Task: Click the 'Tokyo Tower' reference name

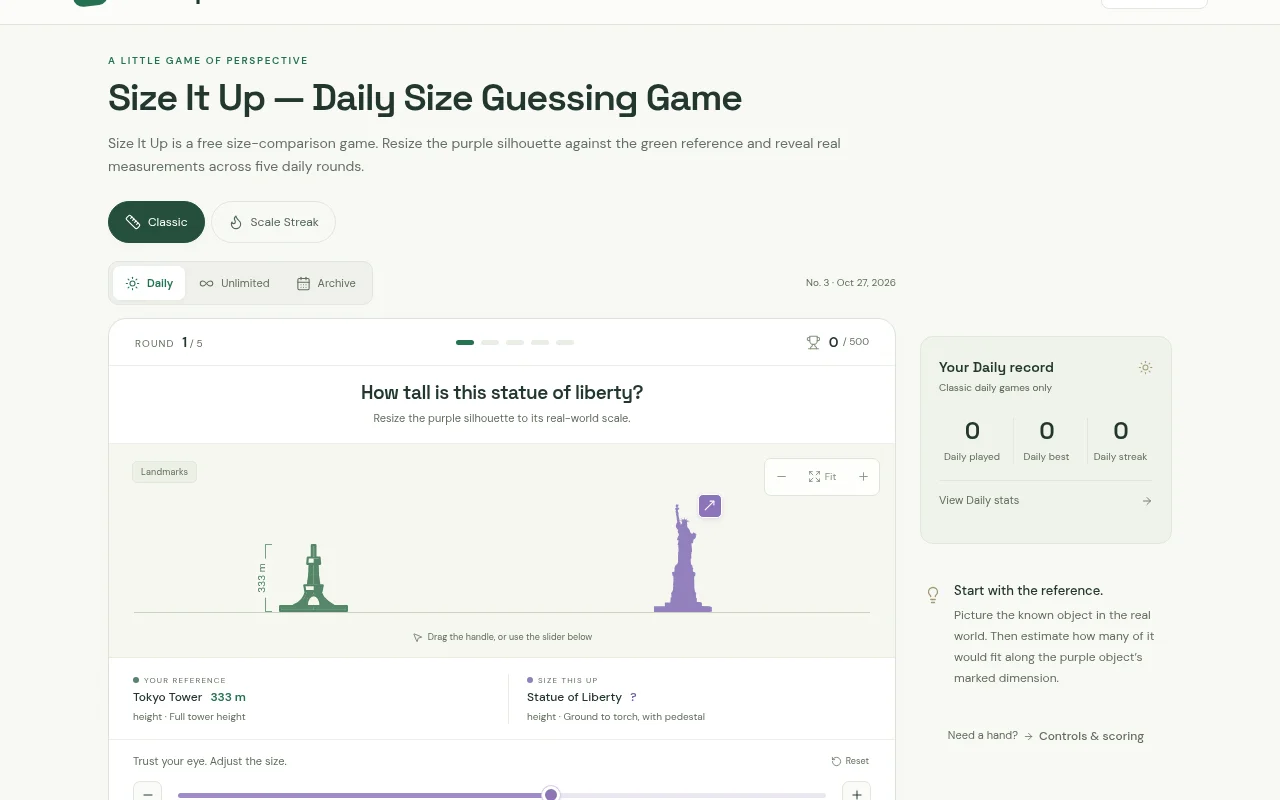Action: 167,697
